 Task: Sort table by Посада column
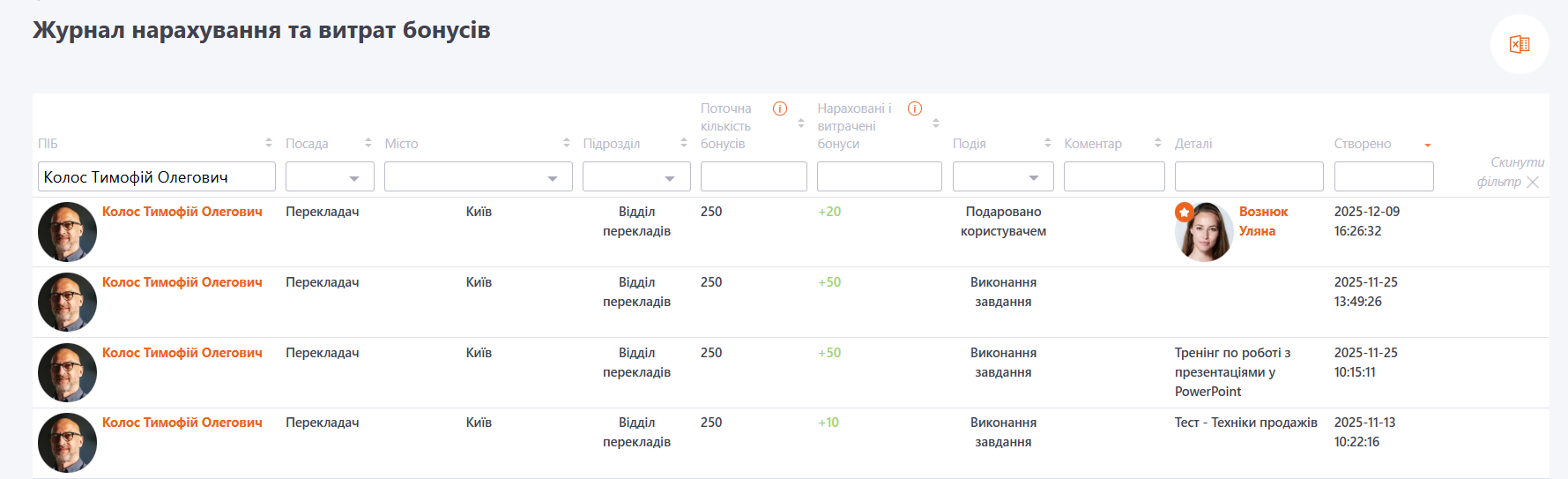368,143
